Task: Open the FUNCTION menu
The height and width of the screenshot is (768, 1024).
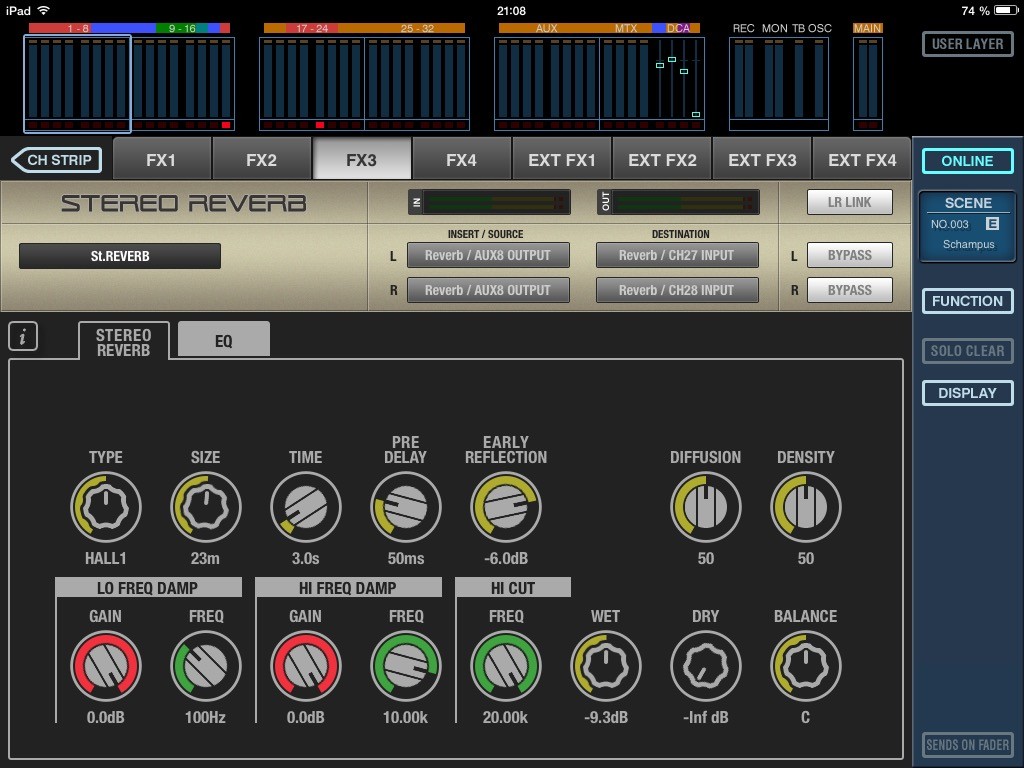Action: point(968,301)
